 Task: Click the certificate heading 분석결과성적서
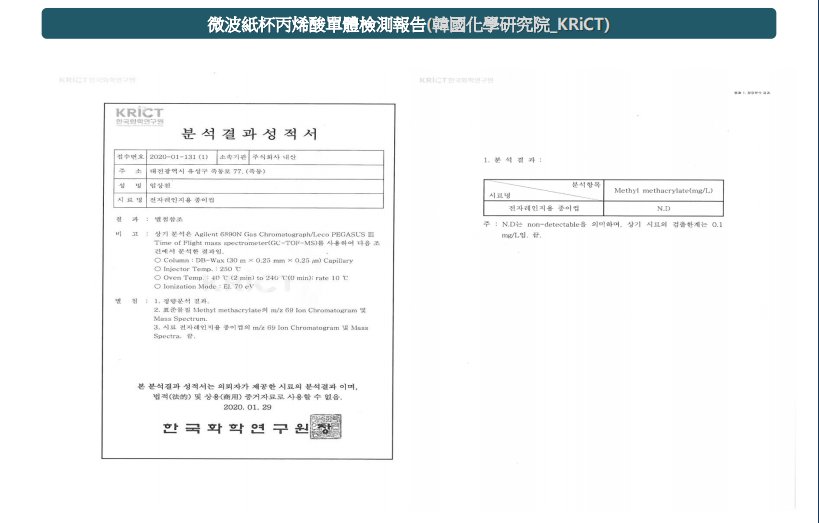point(249,134)
